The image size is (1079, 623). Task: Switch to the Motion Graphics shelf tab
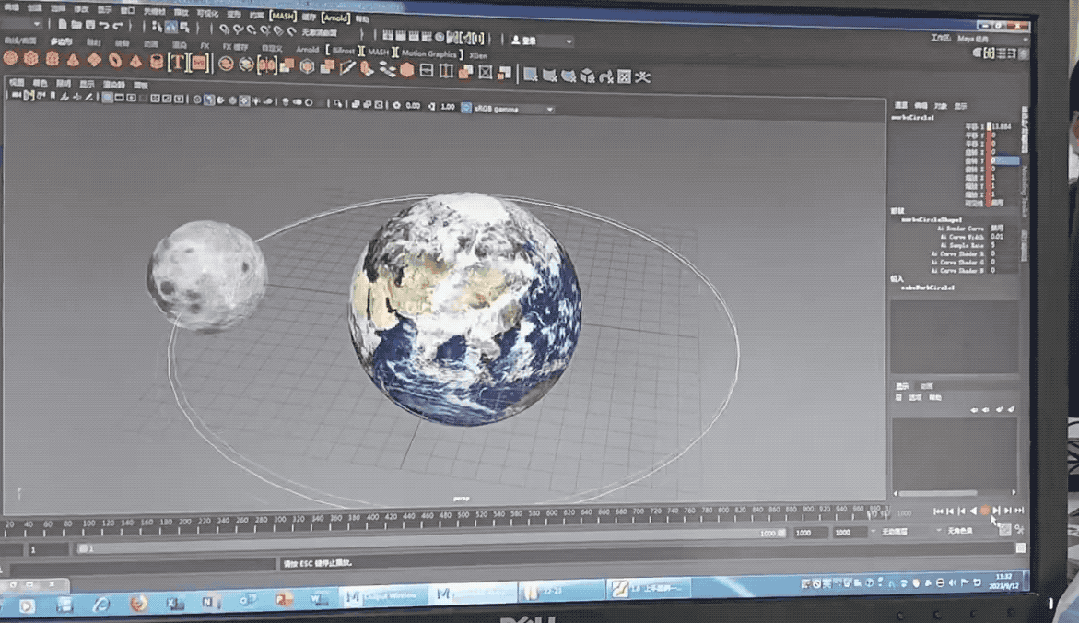click(429, 53)
